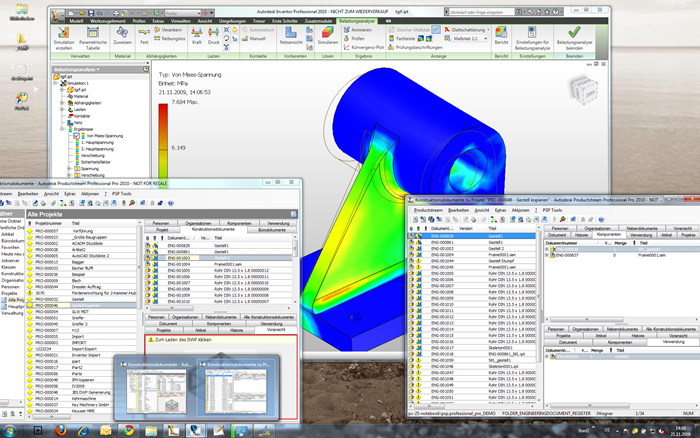Click Prüfungsbeschriftungen in Anzeige panel
700x438 pixels.
415,47
